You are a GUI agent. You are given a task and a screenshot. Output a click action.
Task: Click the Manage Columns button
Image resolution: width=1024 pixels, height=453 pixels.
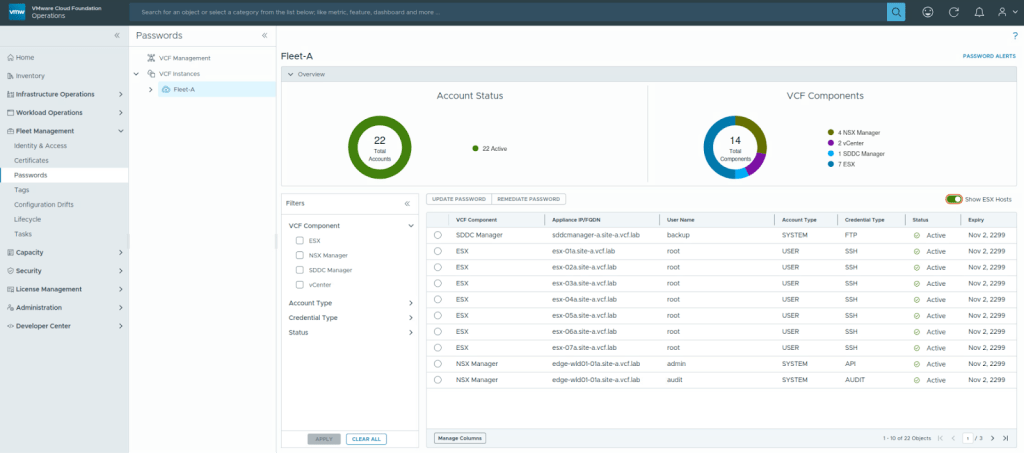(x=459, y=438)
